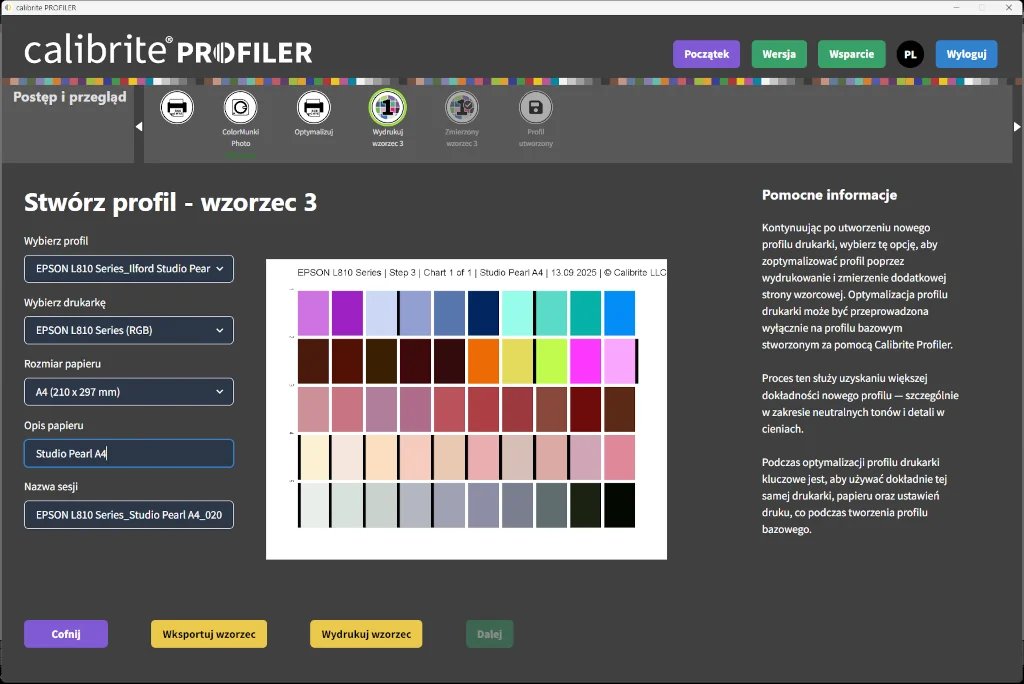
Task: Click inside the Opis papieru text field
Action: click(x=128, y=453)
